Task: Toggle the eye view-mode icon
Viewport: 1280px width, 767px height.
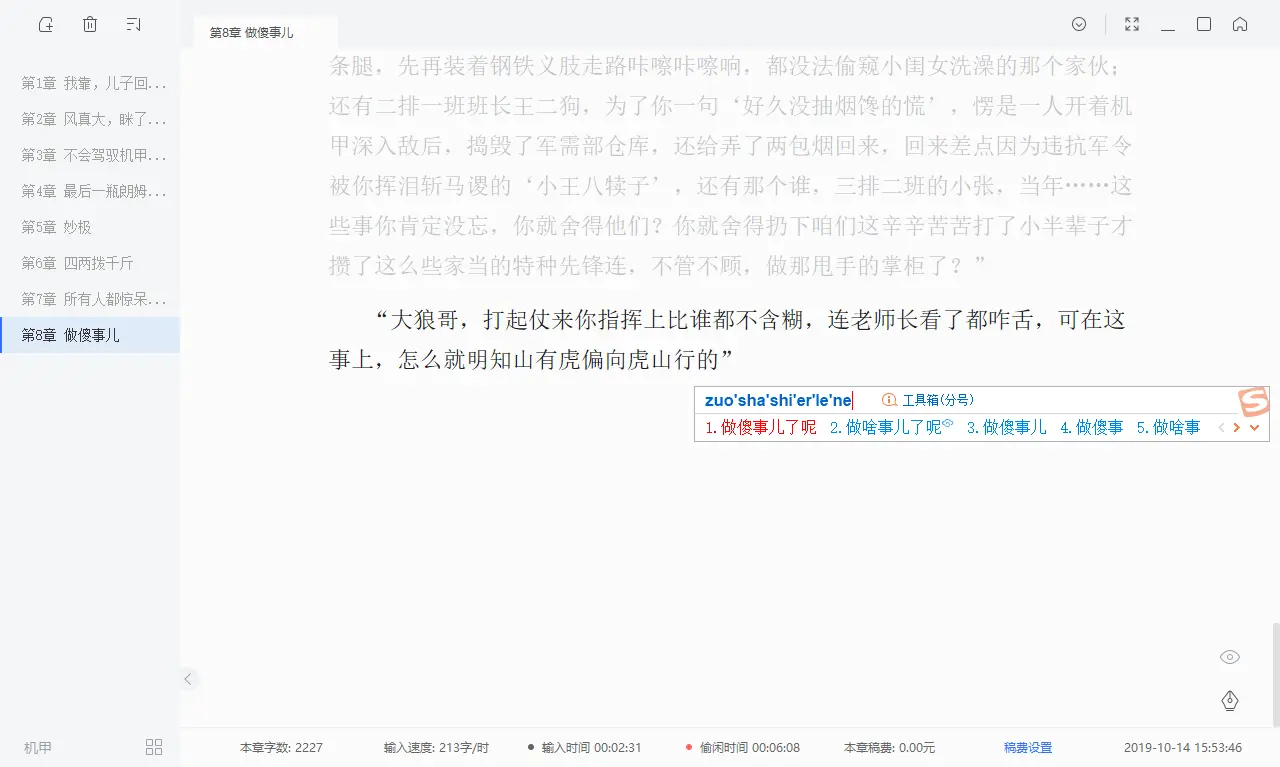Action: [1230, 657]
